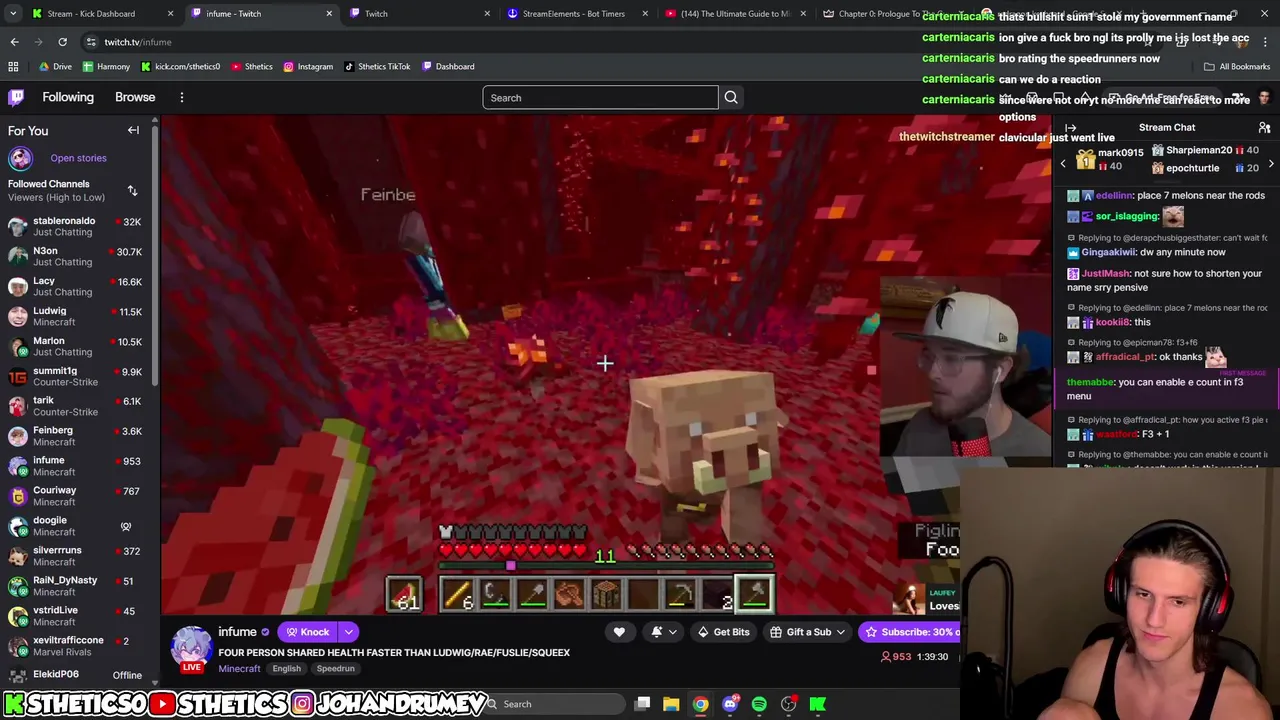The image size is (1280, 720).
Task: Expand the Gift a Sub chevron
Action: (x=841, y=632)
